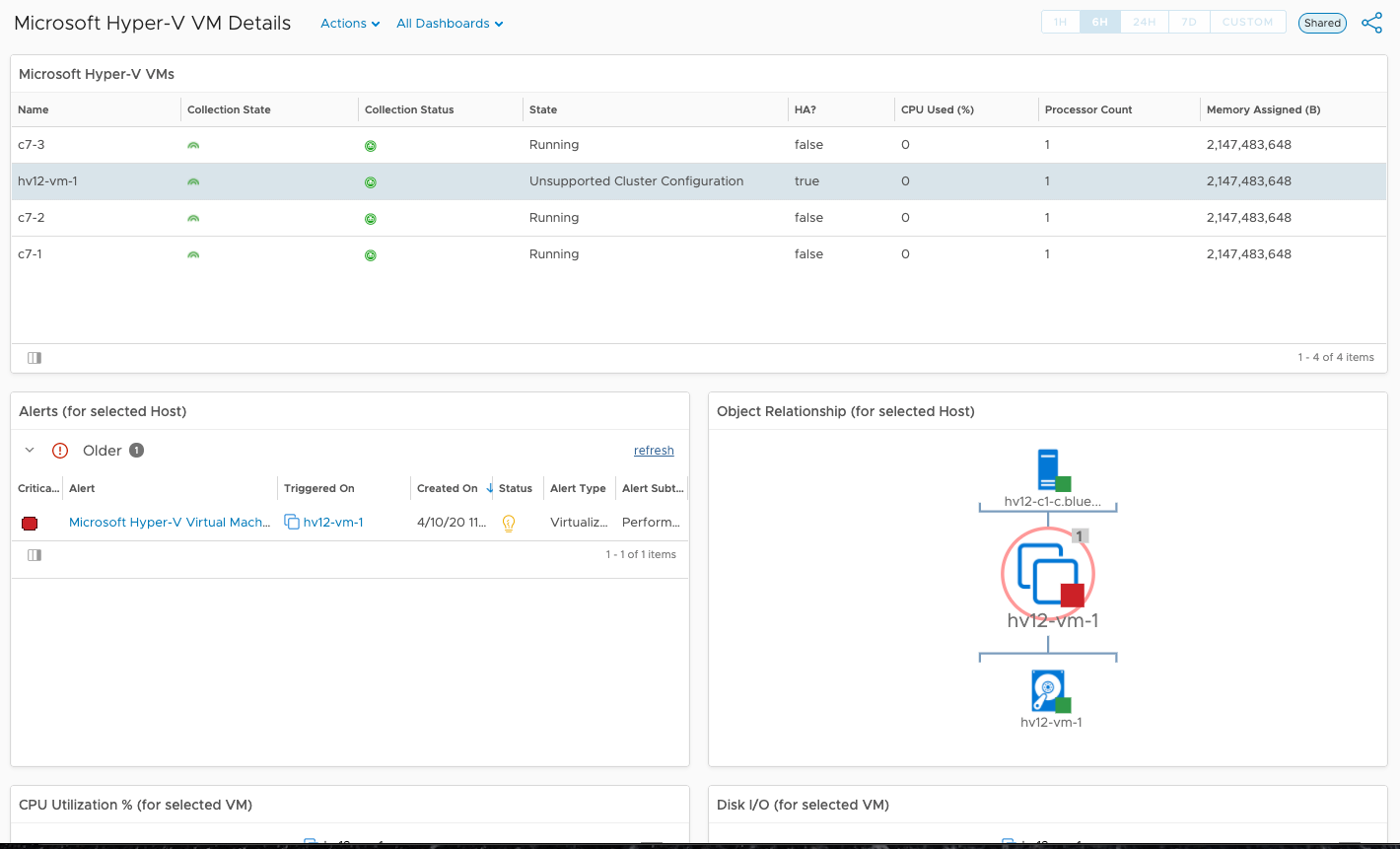The width and height of the screenshot is (1400, 849).
Task: Select the hv12-vm-1 disk icon
Action: pos(1050,691)
